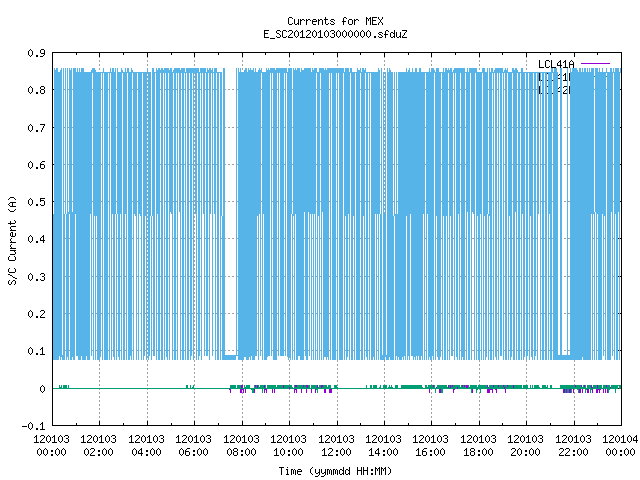640x480 pixels.
Task: Click the x-axis date label '120104'
Action: (x=620, y=439)
